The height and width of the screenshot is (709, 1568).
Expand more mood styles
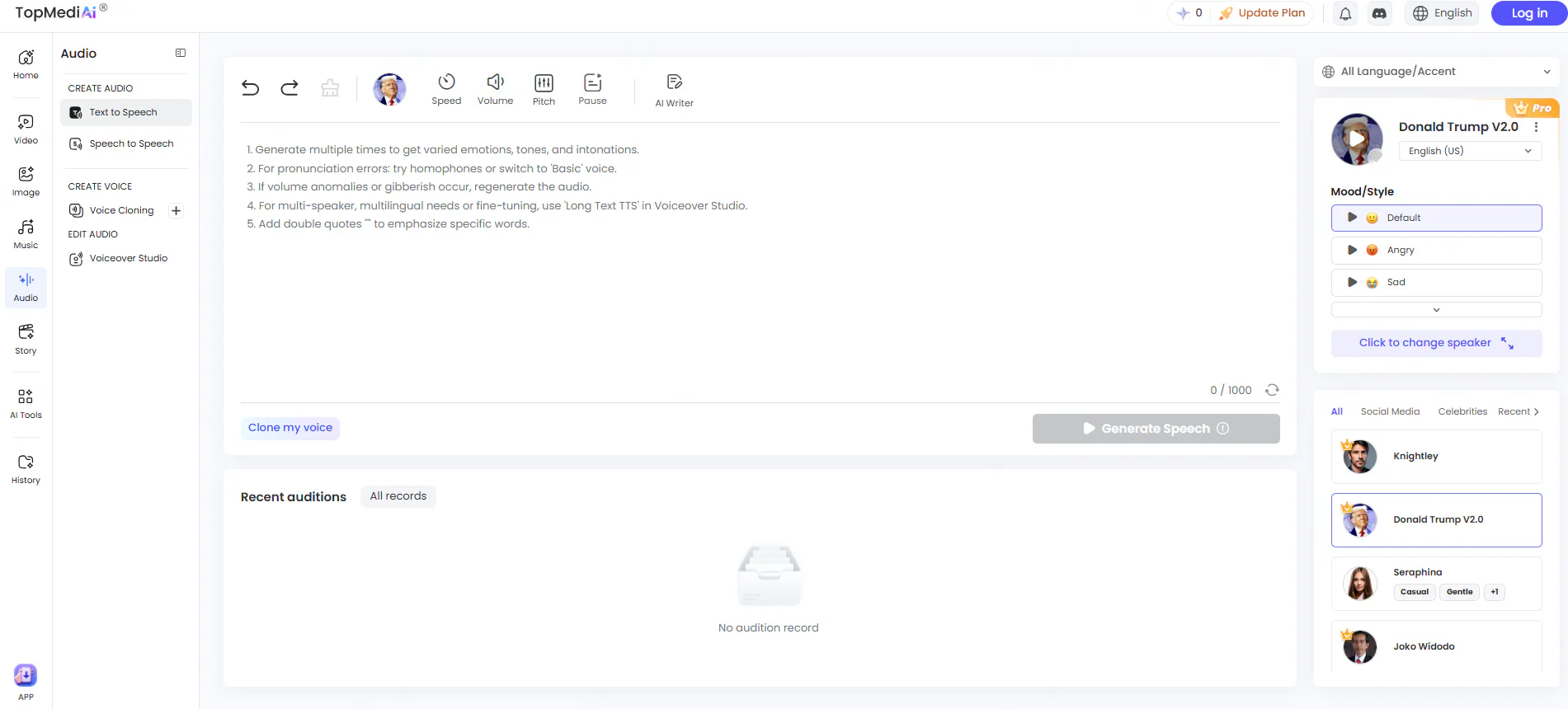[1436, 310]
